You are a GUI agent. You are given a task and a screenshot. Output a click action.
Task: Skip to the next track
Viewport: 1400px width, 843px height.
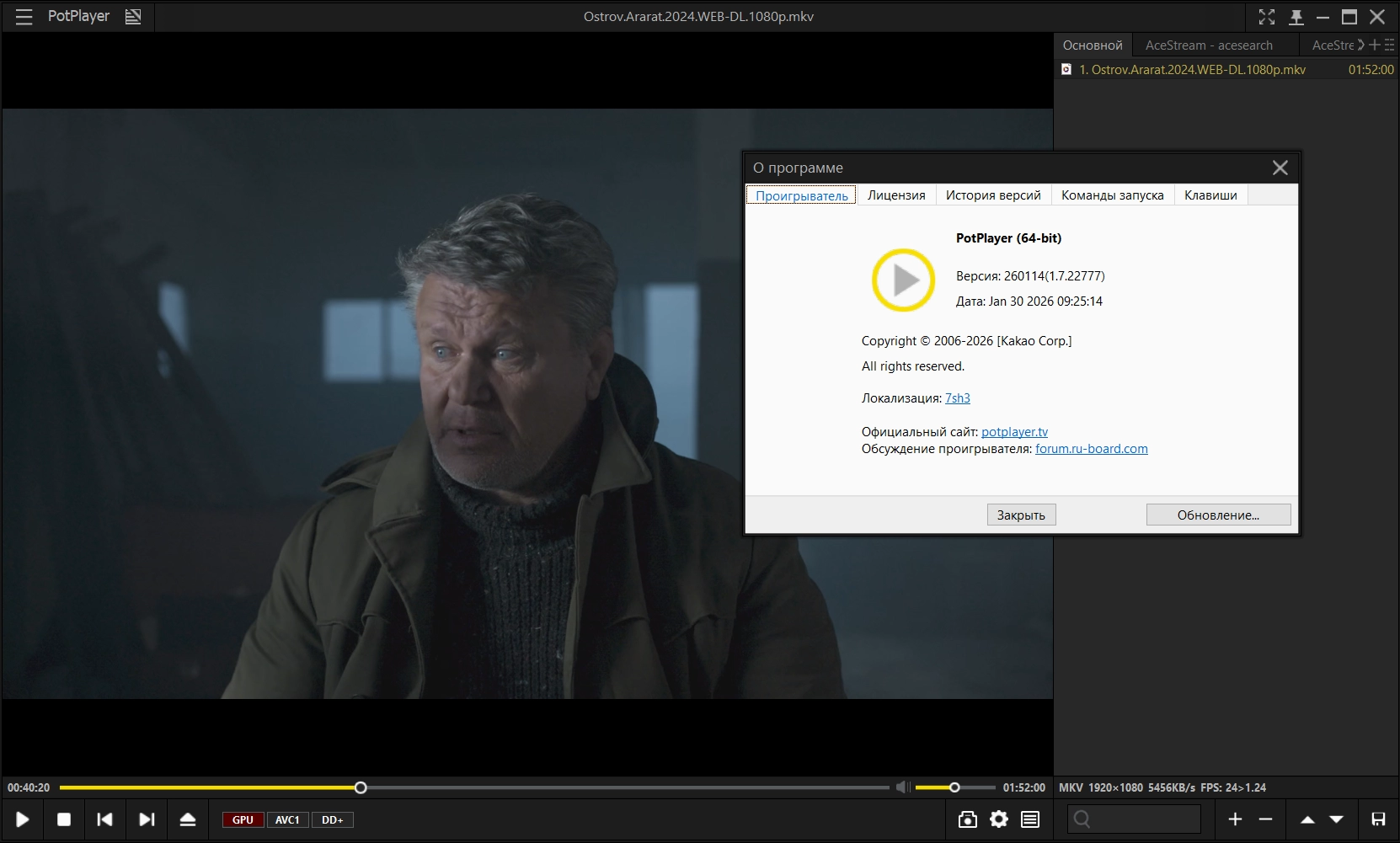pyautogui.click(x=147, y=819)
